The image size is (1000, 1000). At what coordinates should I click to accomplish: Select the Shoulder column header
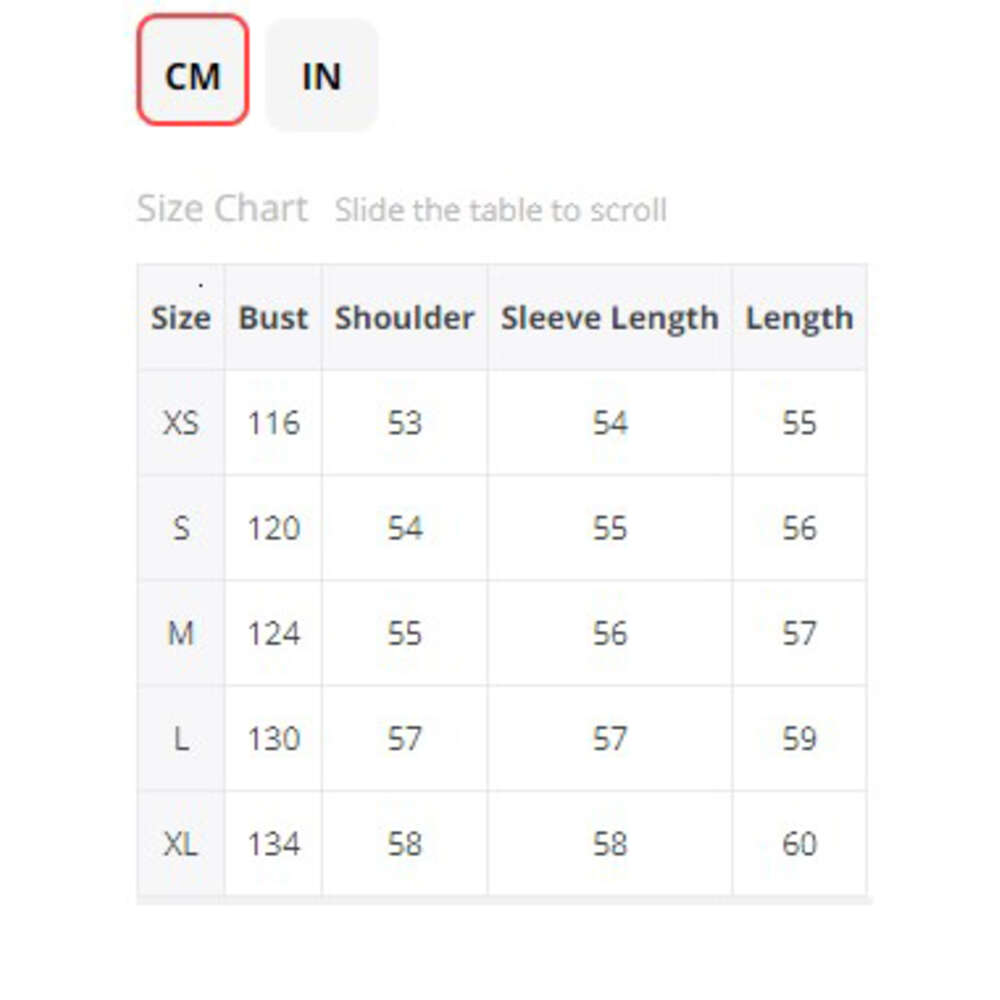pyautogui.click(x=404, y=318)
